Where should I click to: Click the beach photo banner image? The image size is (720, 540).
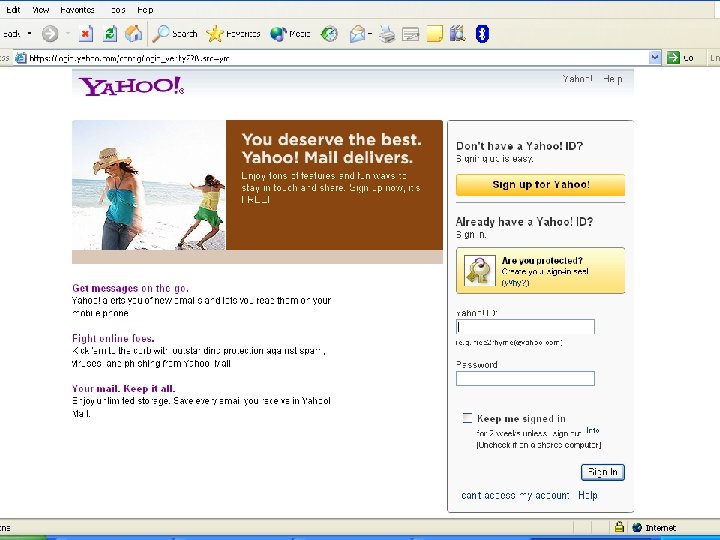coord(149,185)
